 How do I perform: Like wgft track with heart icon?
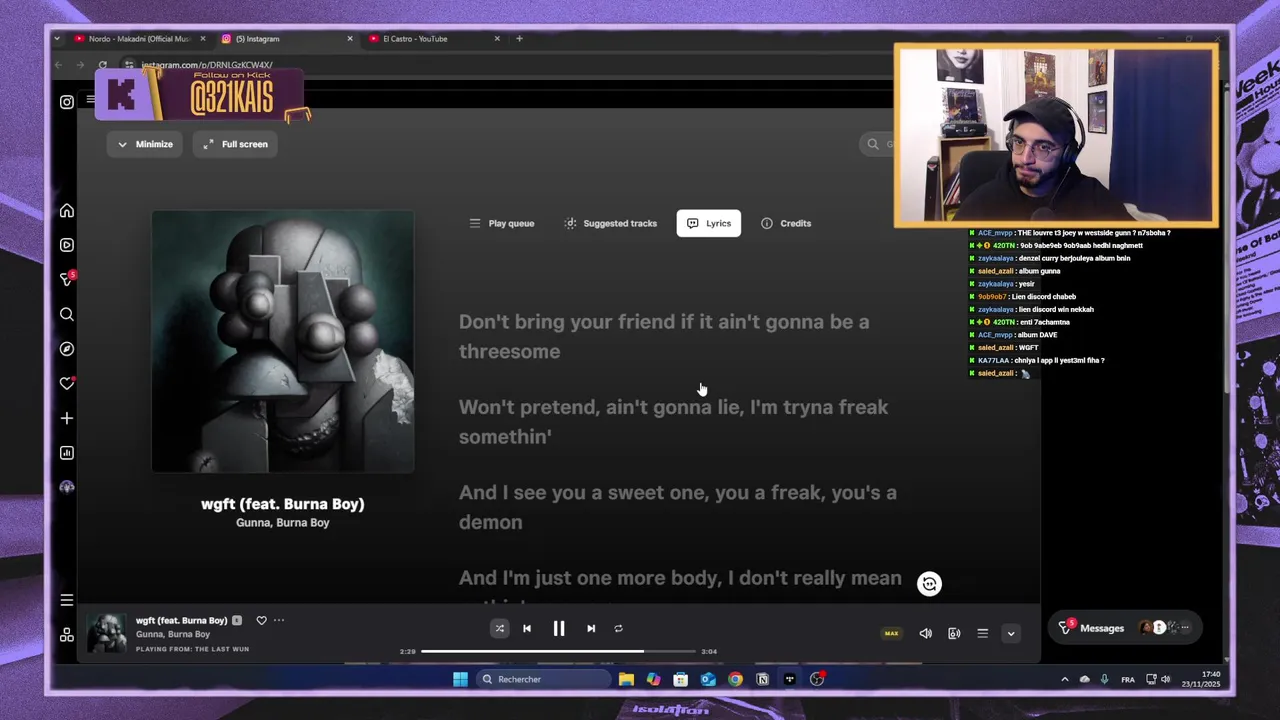(x=261, y=620)
